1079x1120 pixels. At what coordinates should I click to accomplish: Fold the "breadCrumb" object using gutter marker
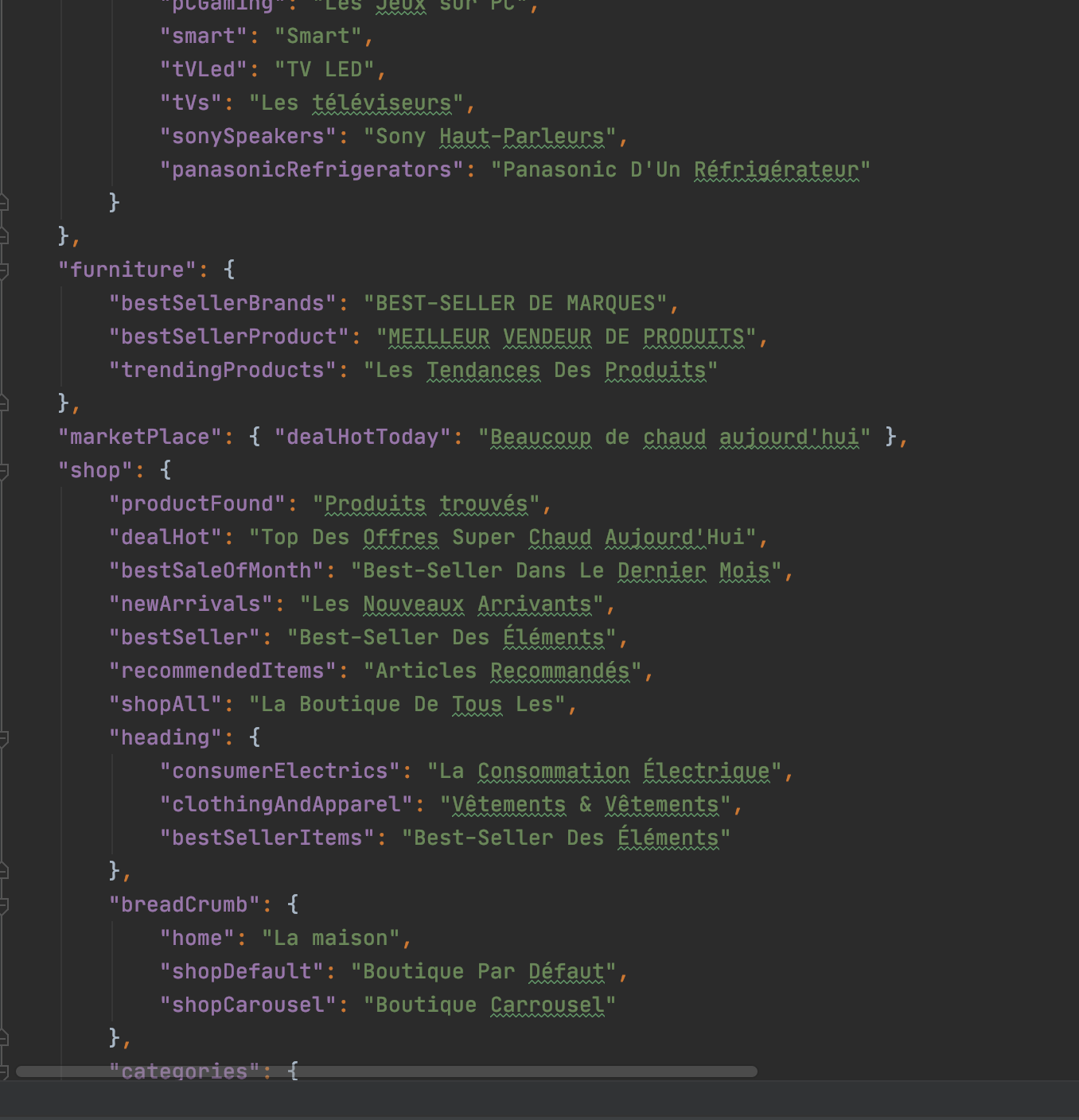(x=4, y=905)
